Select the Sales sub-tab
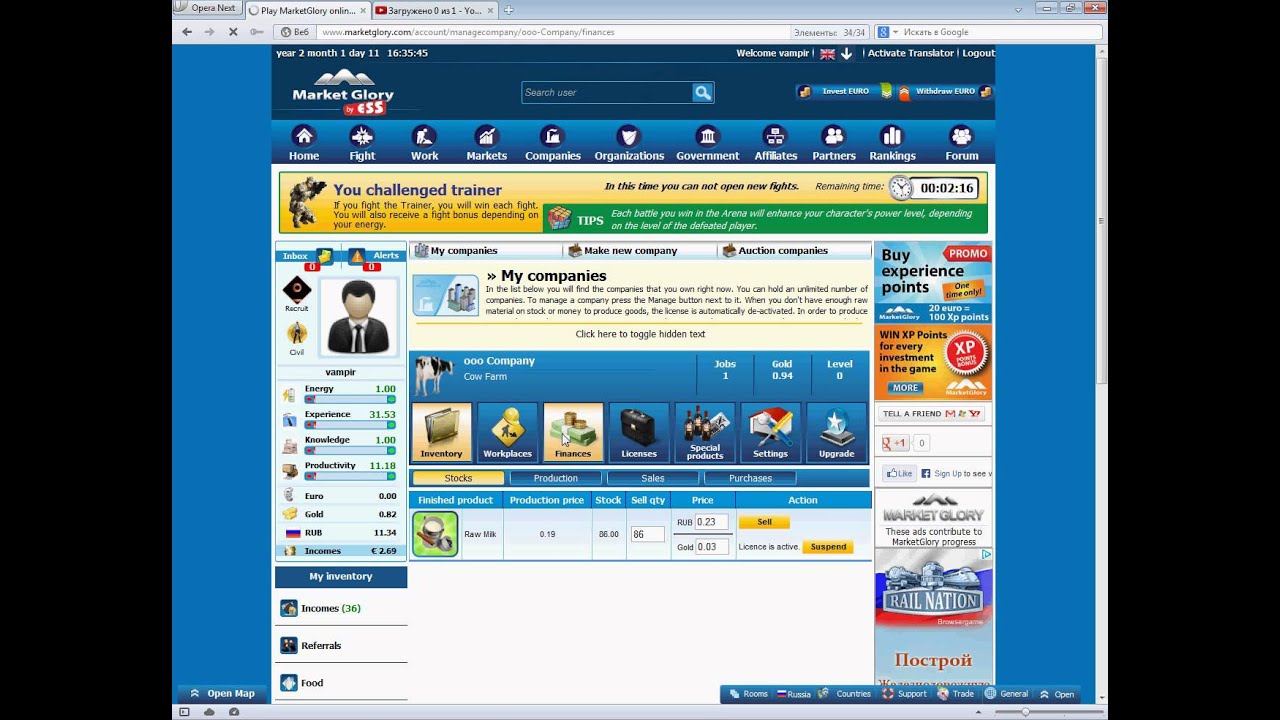1280x720 pixels. (x=653, y=478)
